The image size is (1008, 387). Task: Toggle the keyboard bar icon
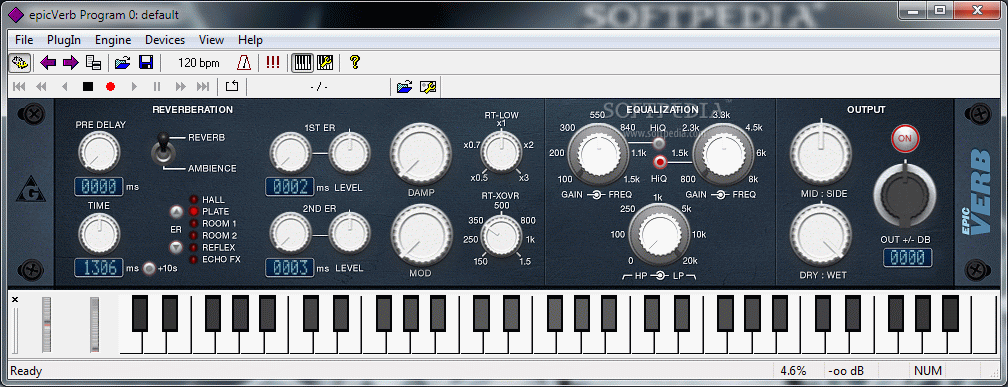point(302,62)
